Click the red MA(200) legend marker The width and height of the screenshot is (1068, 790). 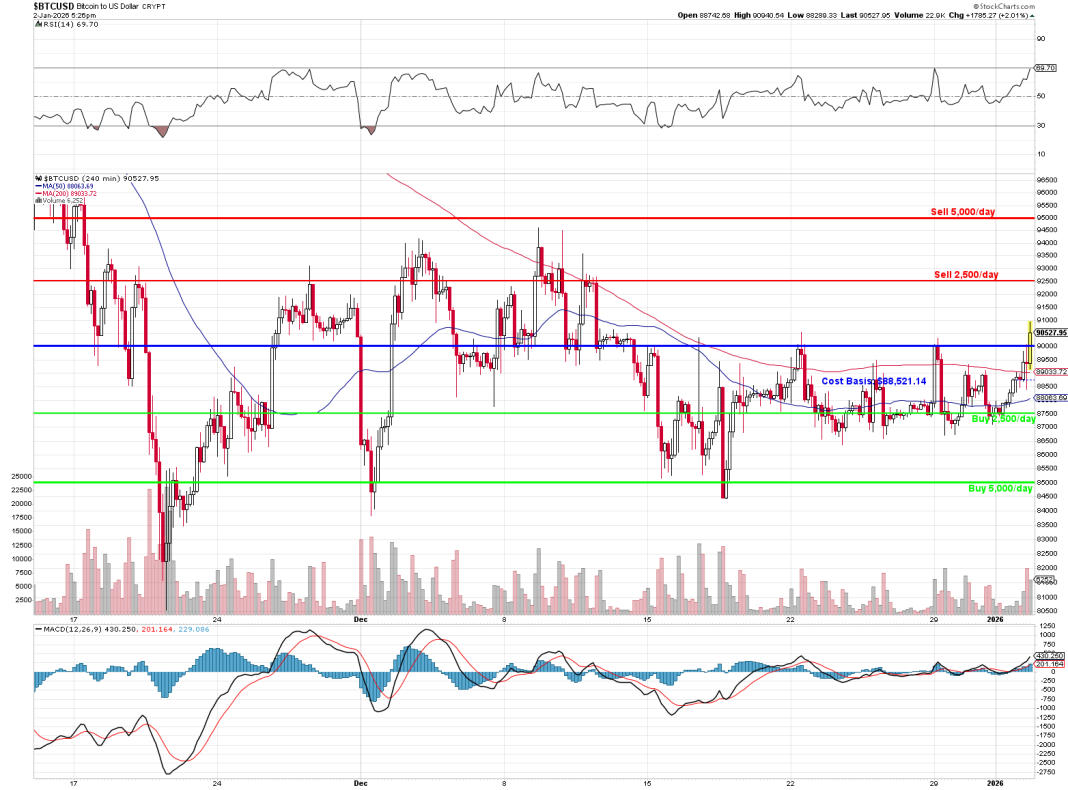pos(36,193)
